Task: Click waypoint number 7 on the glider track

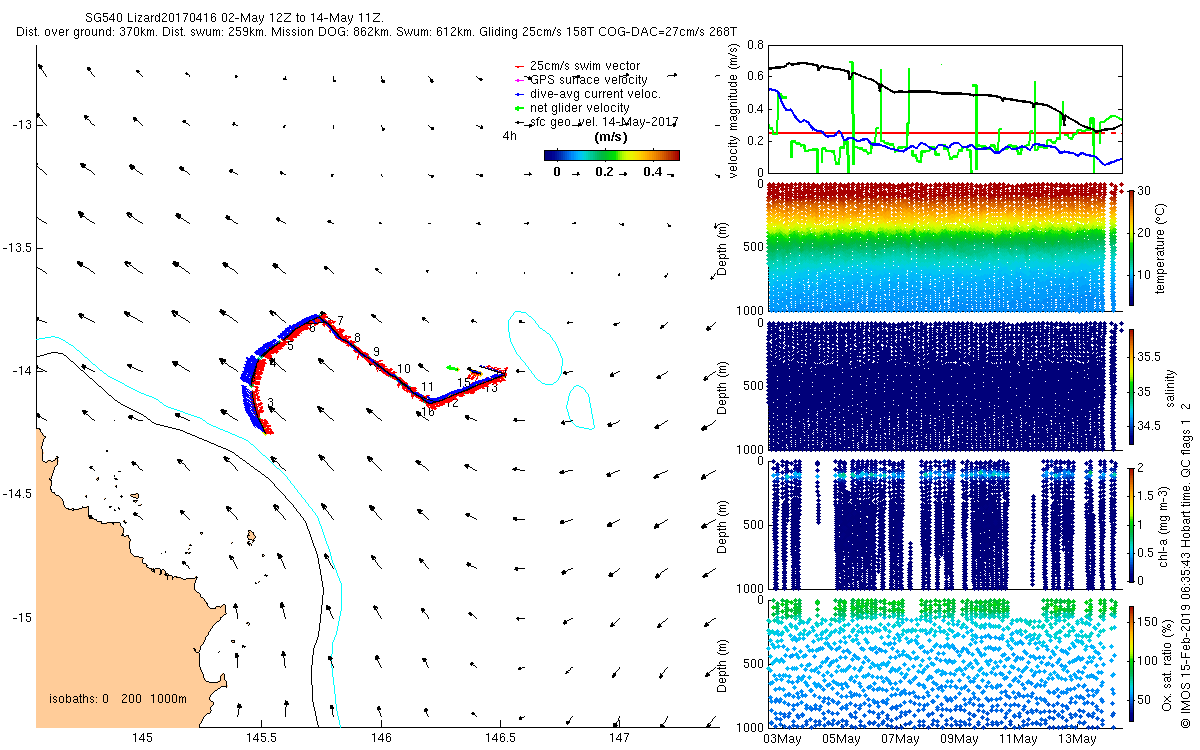Action: [x=340, y=320]
